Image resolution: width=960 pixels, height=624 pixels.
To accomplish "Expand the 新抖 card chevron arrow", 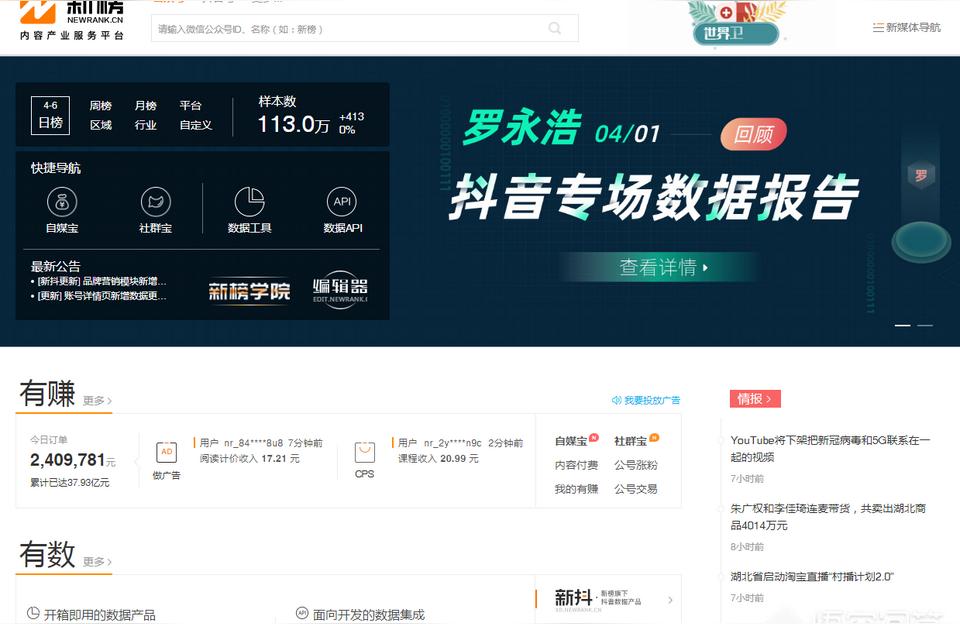I will tap(670, 600).
